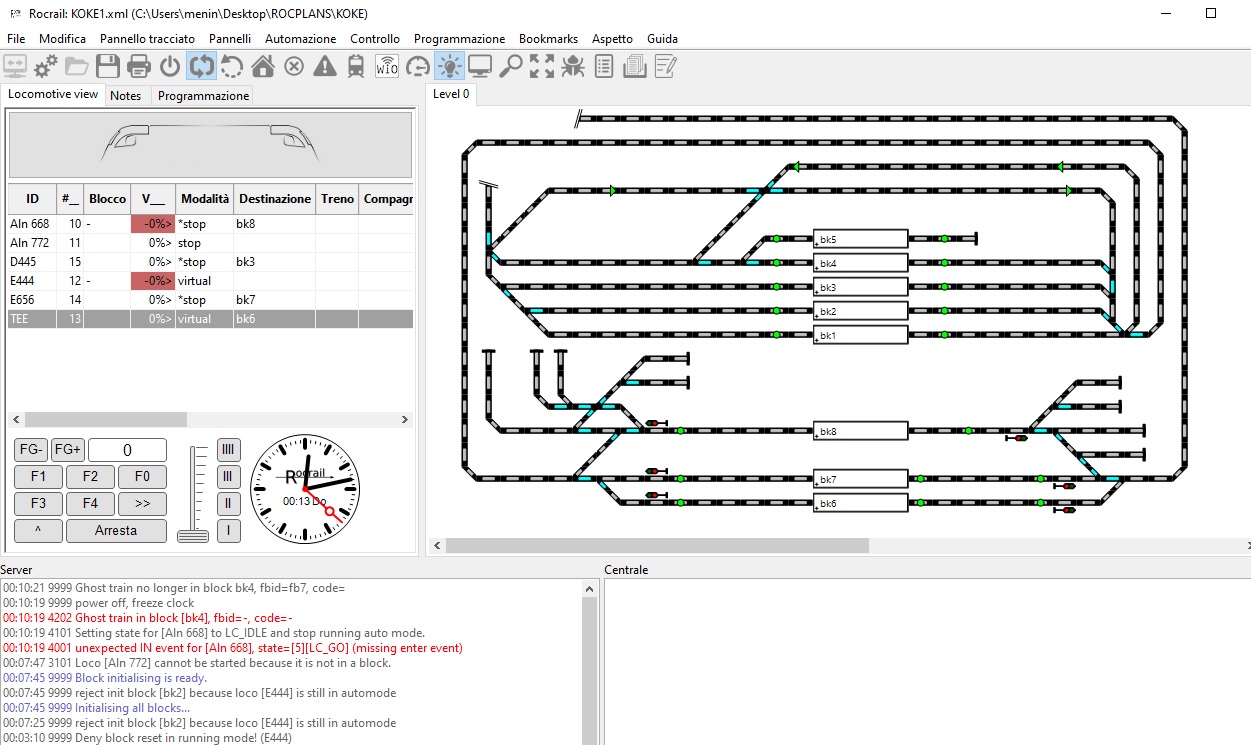Switch to the Programmazione tab

coord(203,96)
